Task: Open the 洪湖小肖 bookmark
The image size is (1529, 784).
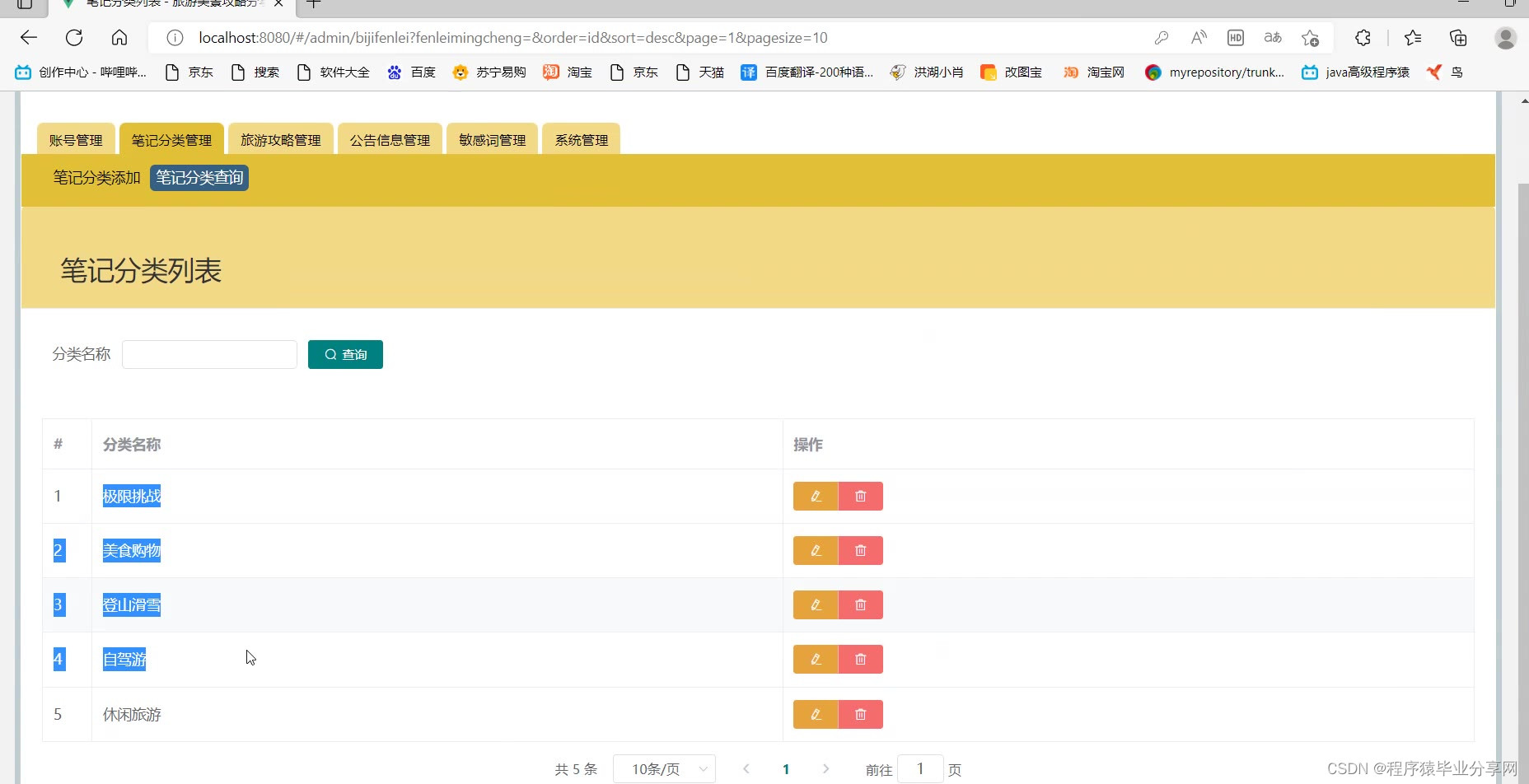Action: coord(927,72)
